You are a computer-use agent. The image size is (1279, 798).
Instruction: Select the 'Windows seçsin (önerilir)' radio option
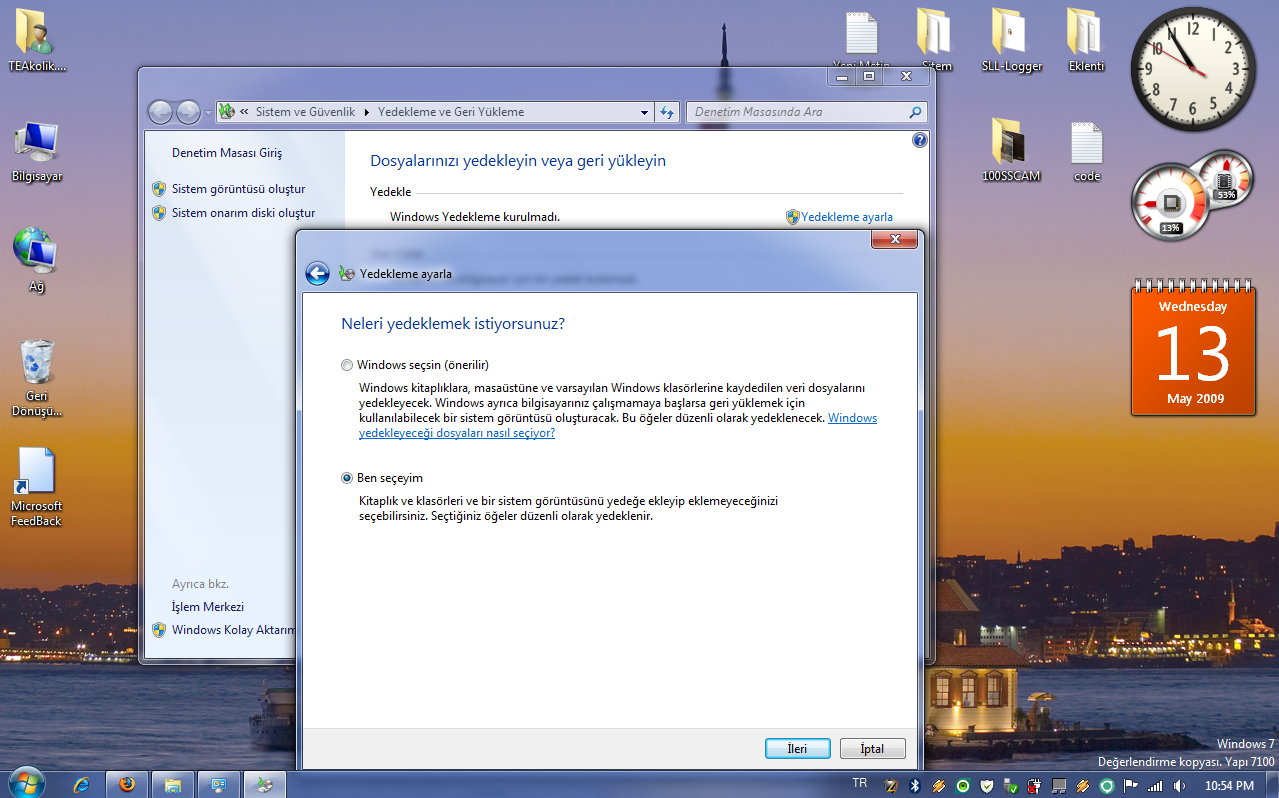tap(347, 365)
